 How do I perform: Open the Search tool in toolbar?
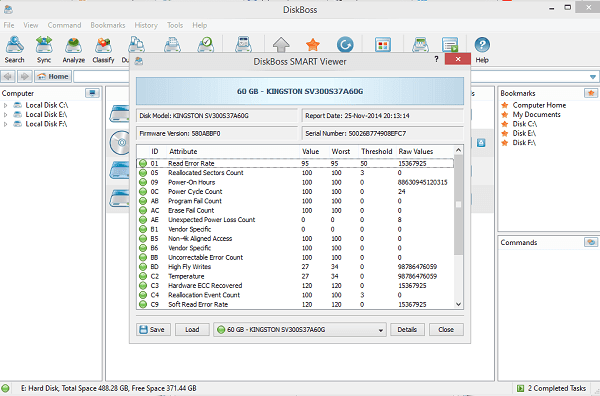tap(15, 49)
